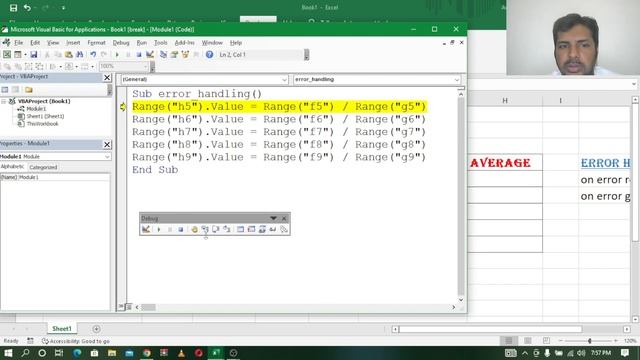Click the AVERAGE header cell in Excel
640x360 pixels.
tap(504, 162)
